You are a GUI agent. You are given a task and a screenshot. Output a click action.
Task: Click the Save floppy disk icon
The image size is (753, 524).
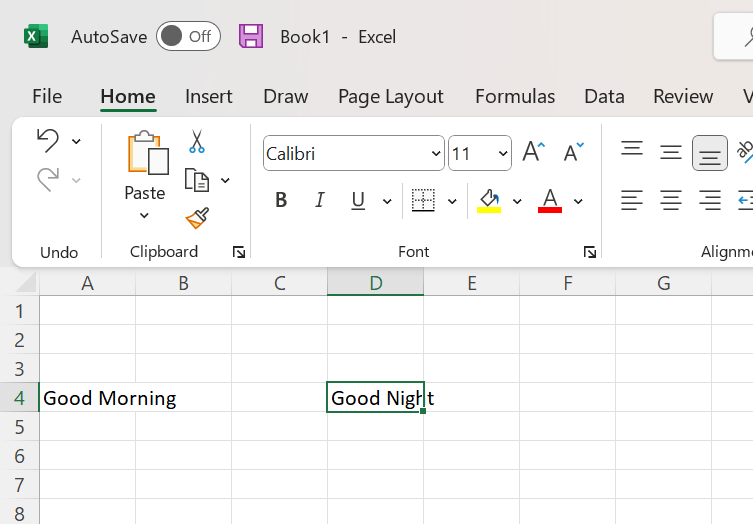click(250, 37)
